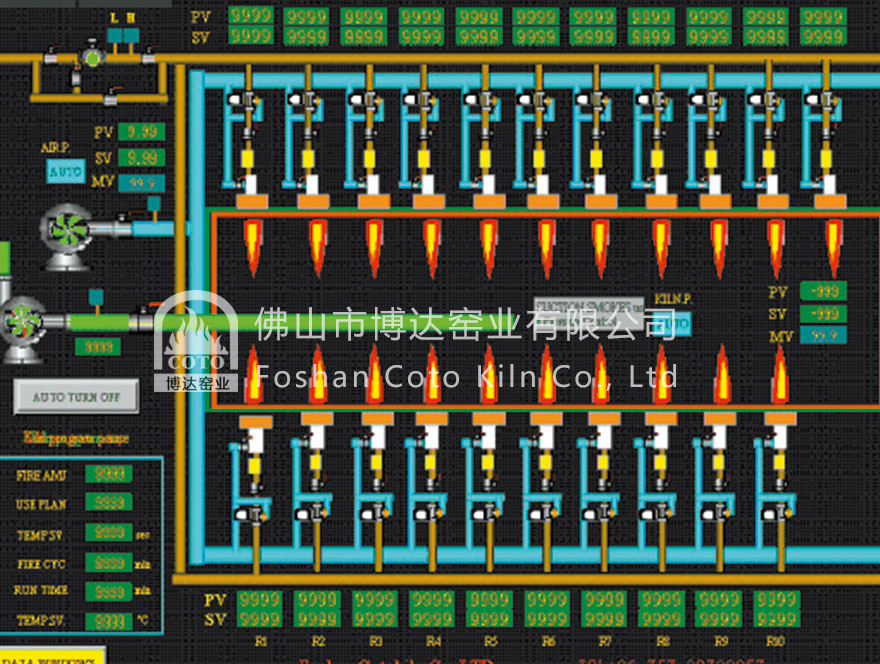The width and height of the screenshot is (880, 664).
Task: Click the rightmost top-row burner flame
Action: coord(834,248)
